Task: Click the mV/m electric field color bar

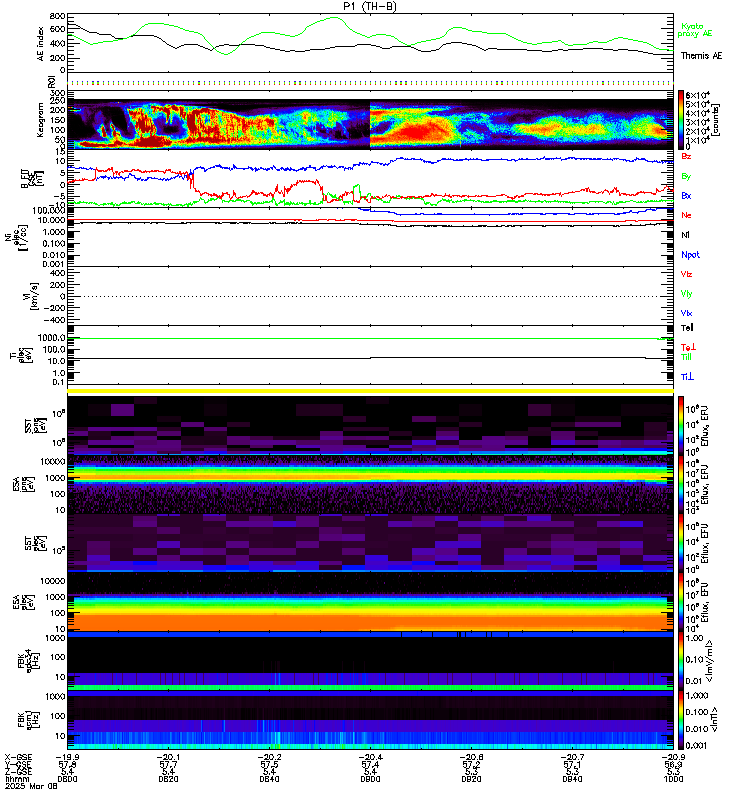Action: click(x=681, y=661)
